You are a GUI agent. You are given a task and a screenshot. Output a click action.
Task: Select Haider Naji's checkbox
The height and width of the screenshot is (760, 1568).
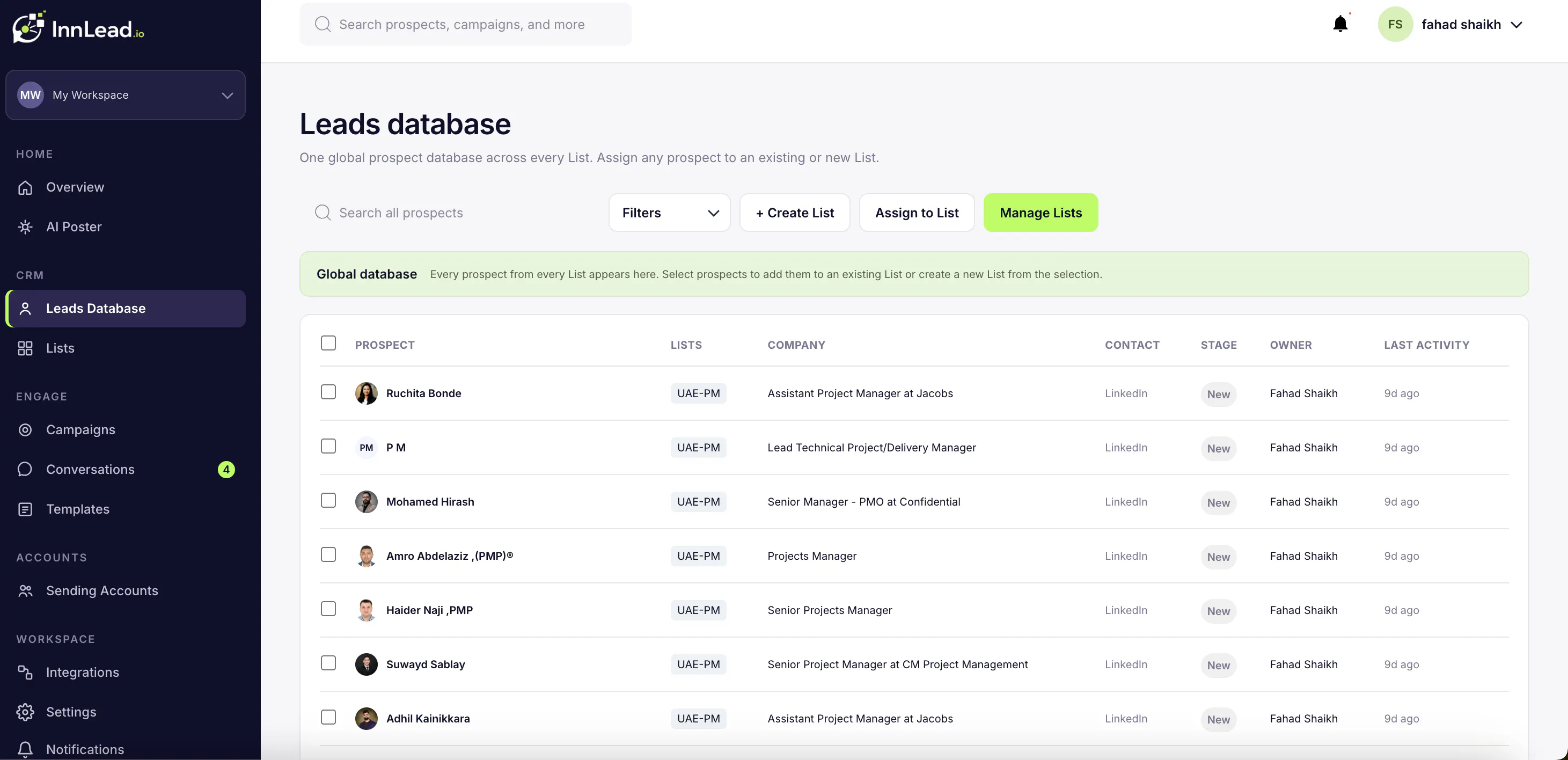(328, 608)
